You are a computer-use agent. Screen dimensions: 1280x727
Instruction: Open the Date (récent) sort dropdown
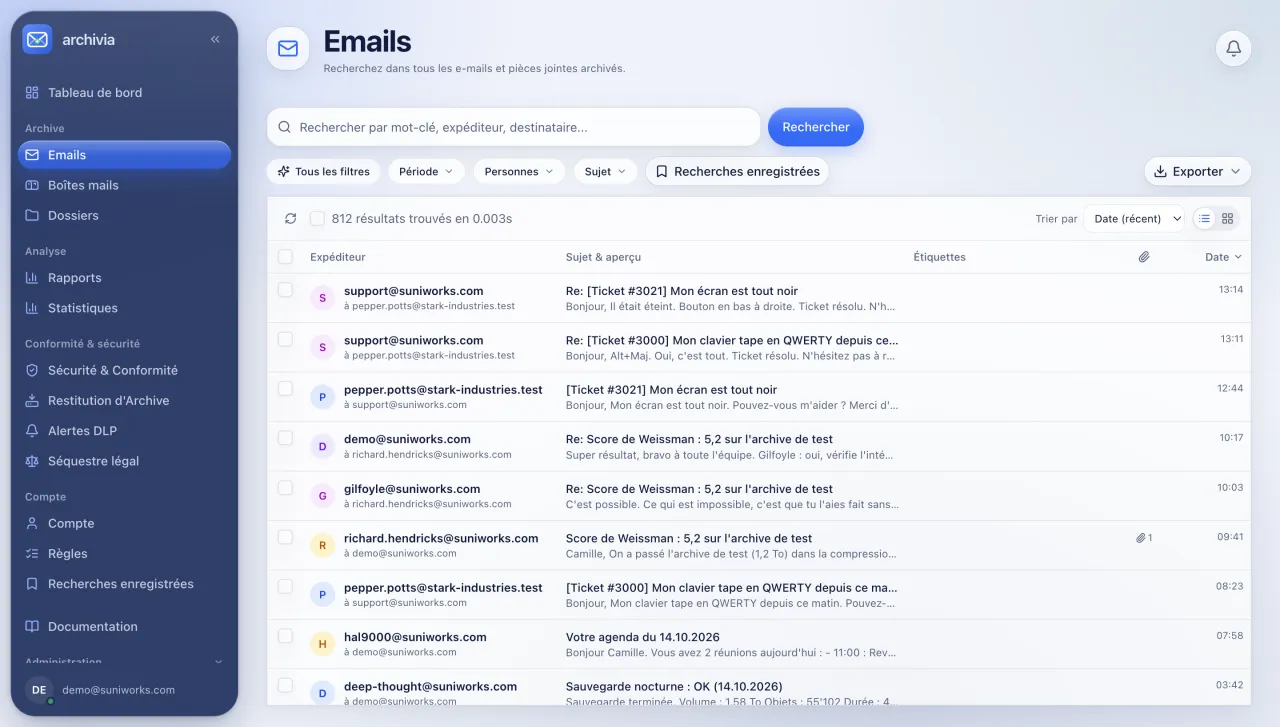click(1134, 218)
